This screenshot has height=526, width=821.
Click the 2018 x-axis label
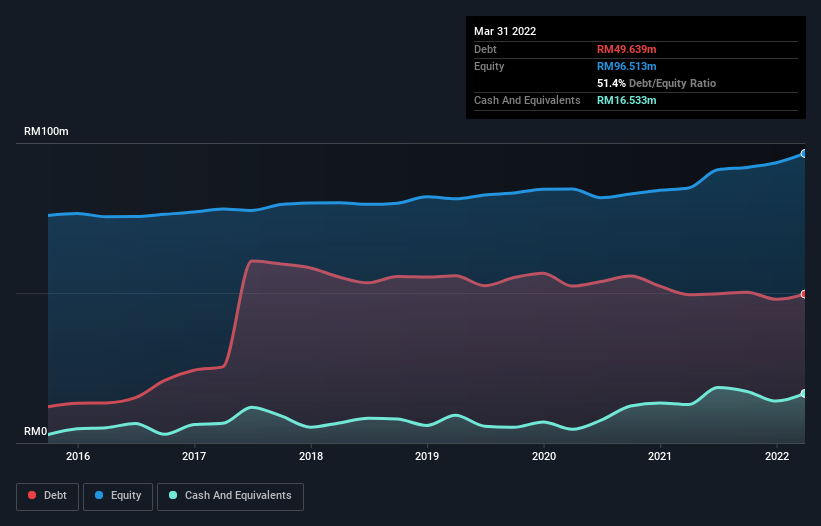pos(311,456)
